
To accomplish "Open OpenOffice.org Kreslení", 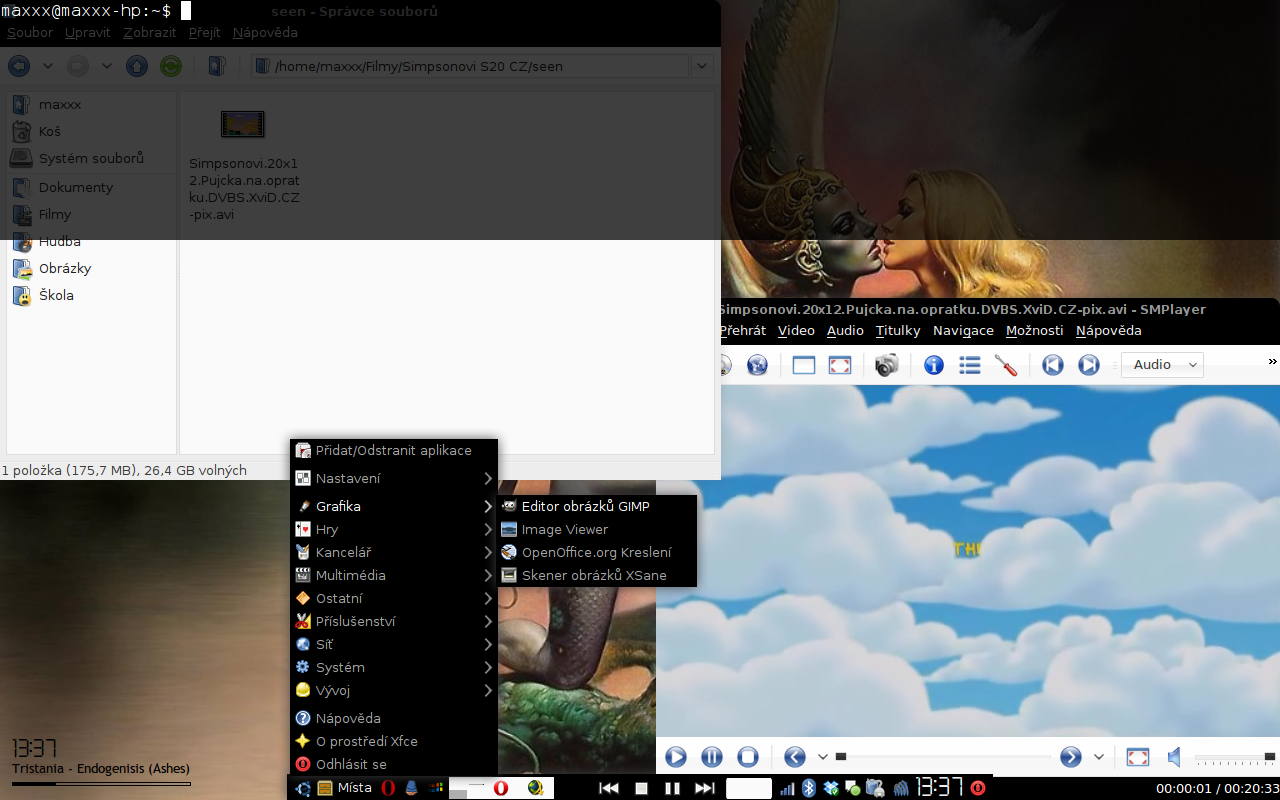I will tap(597, 552).
